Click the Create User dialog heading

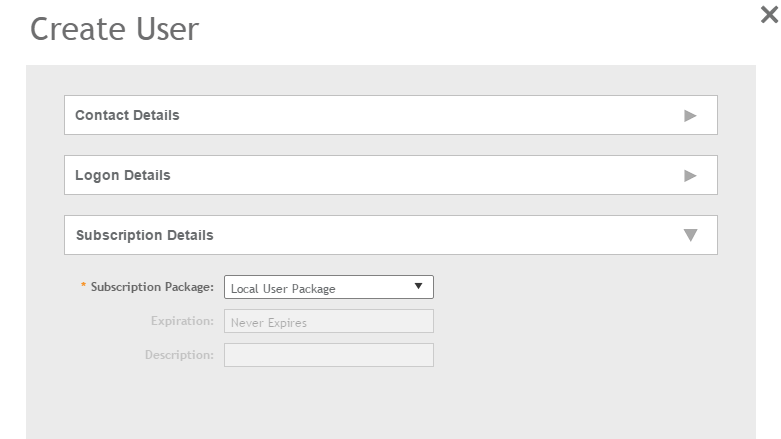pyautogui.click(x=114, y=29)
